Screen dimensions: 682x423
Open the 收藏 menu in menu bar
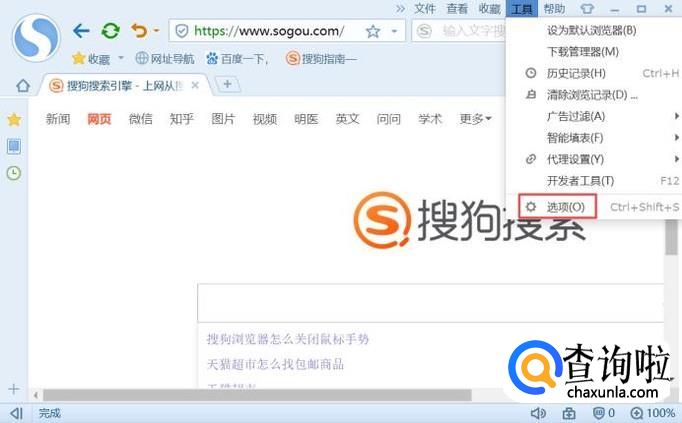click(x=489, y=9)
